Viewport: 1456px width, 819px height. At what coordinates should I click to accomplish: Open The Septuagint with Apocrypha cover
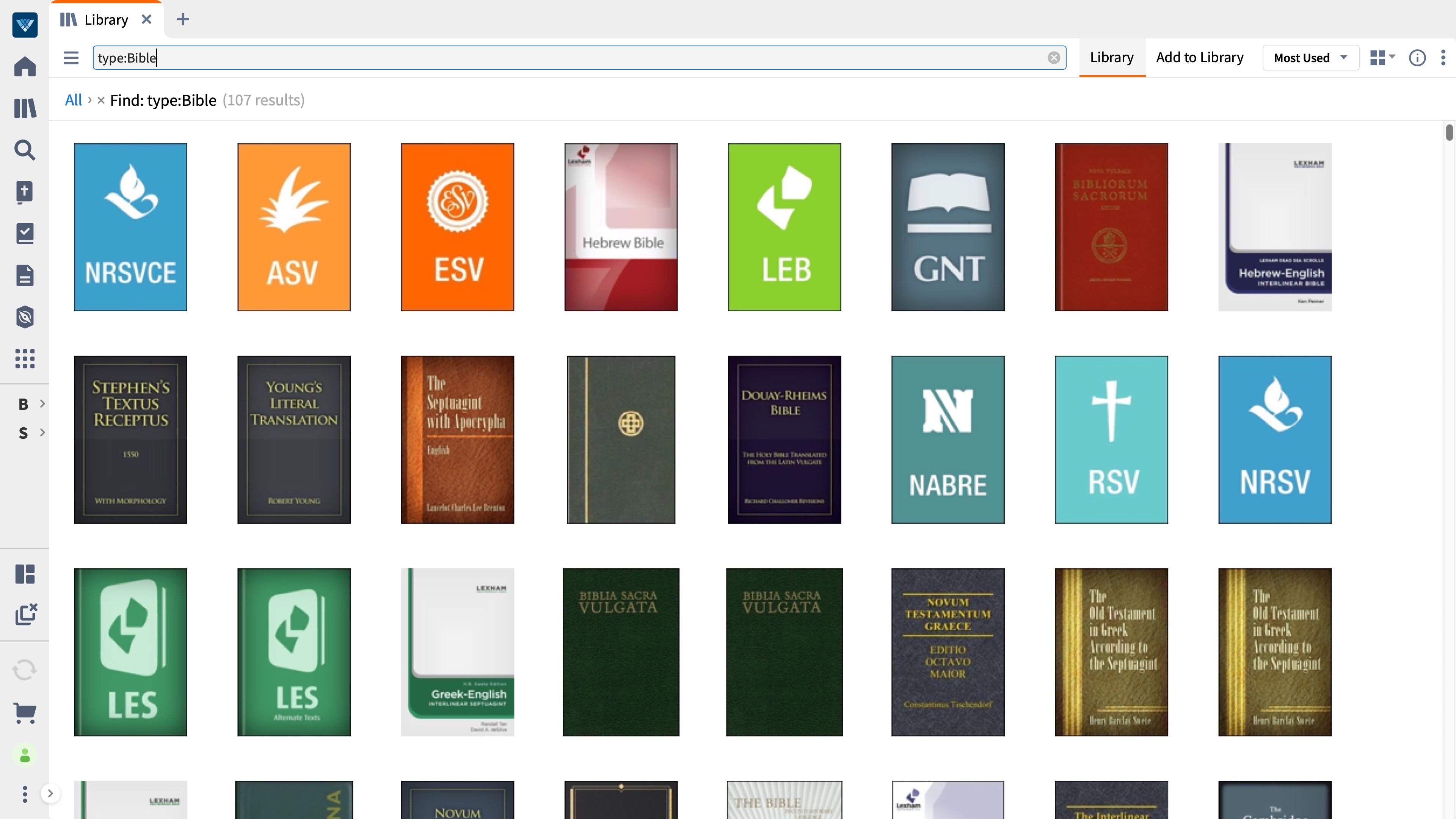[457, 439]
